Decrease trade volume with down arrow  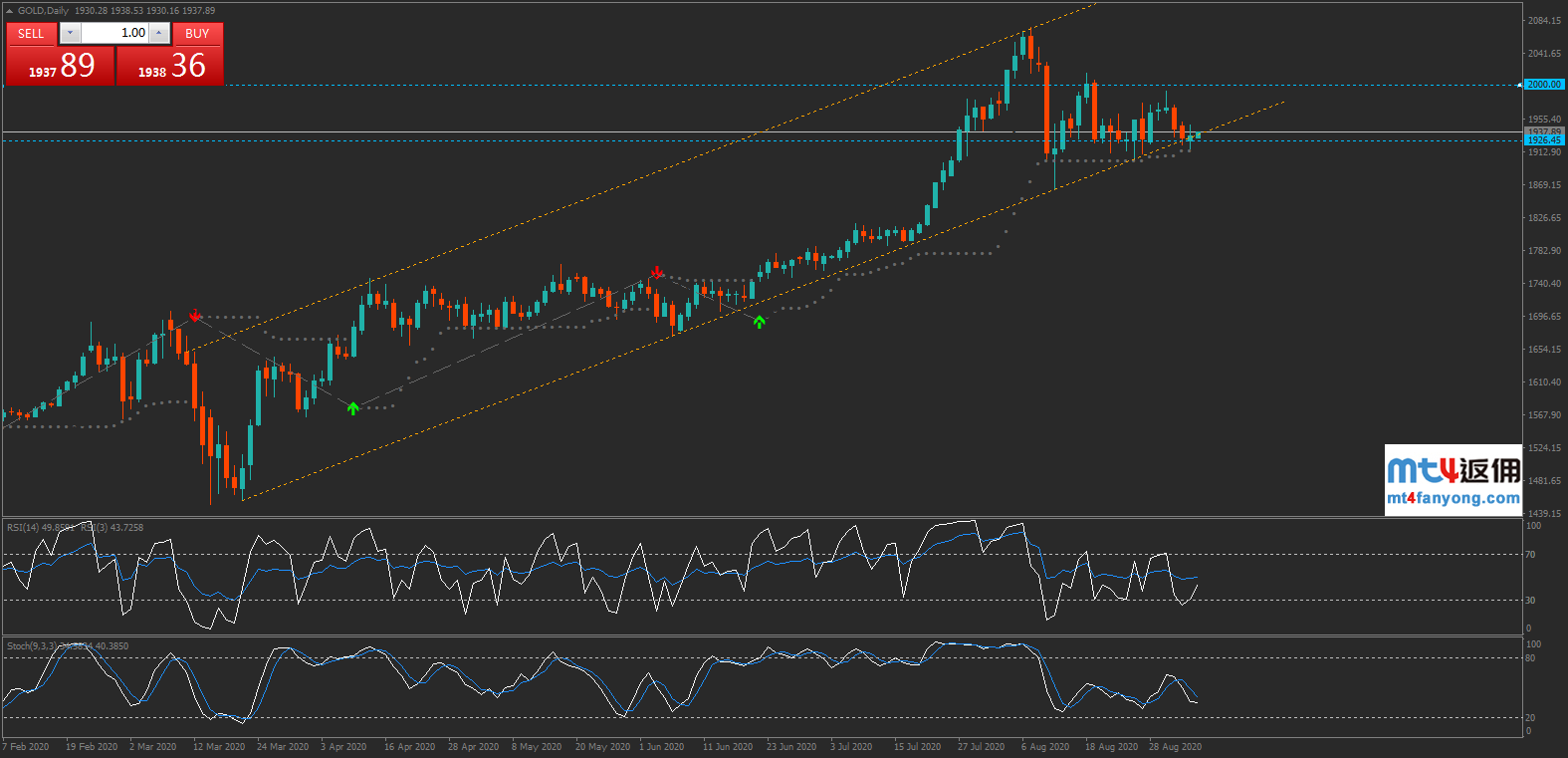coord(70,33)
